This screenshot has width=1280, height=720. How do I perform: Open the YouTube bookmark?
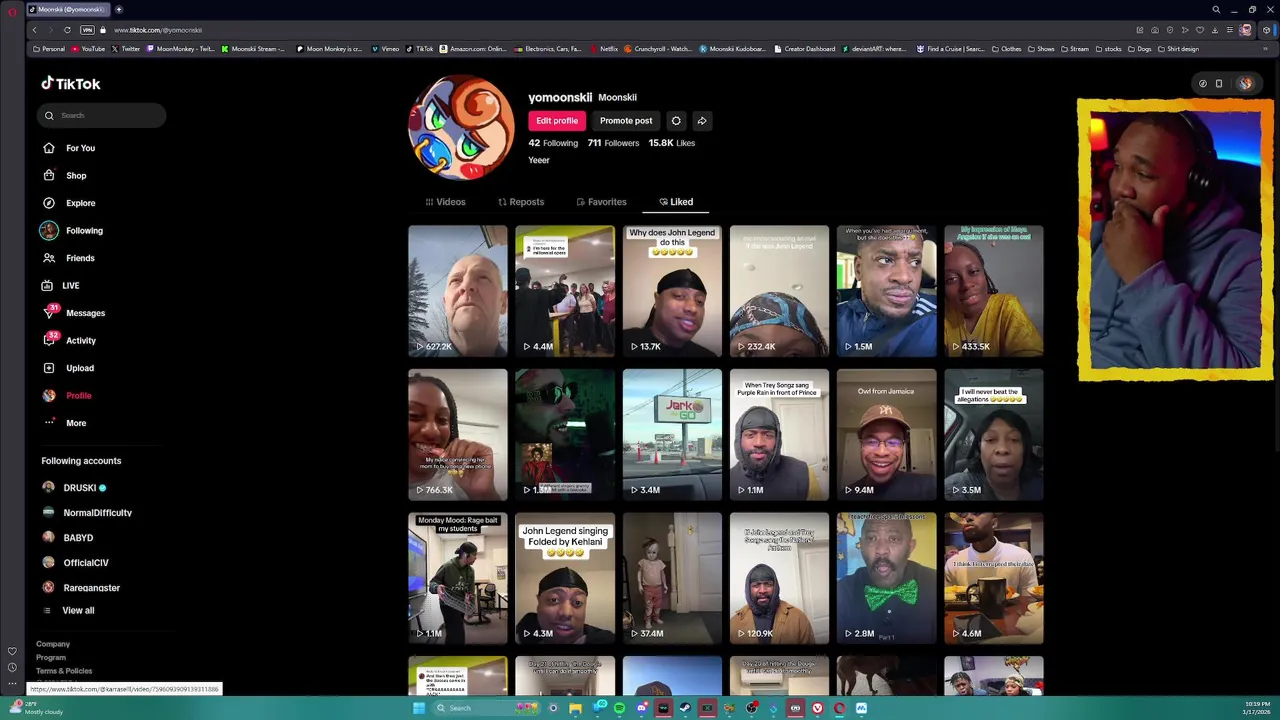pos(88,49)
